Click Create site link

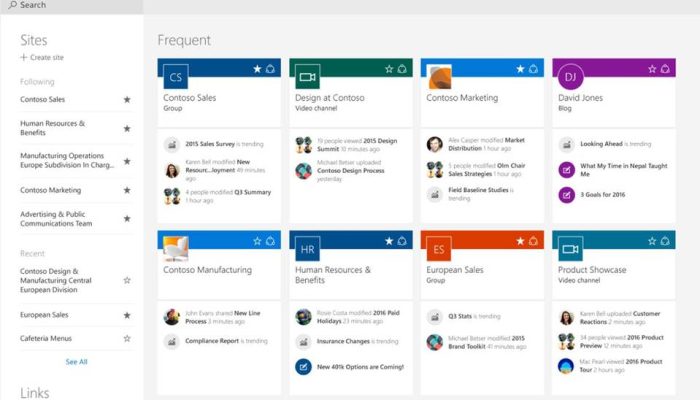pos(43,58)
